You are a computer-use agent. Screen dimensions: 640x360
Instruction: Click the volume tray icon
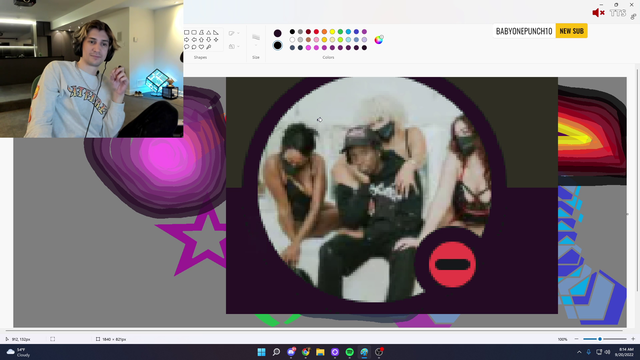click(x=607, y=352)
